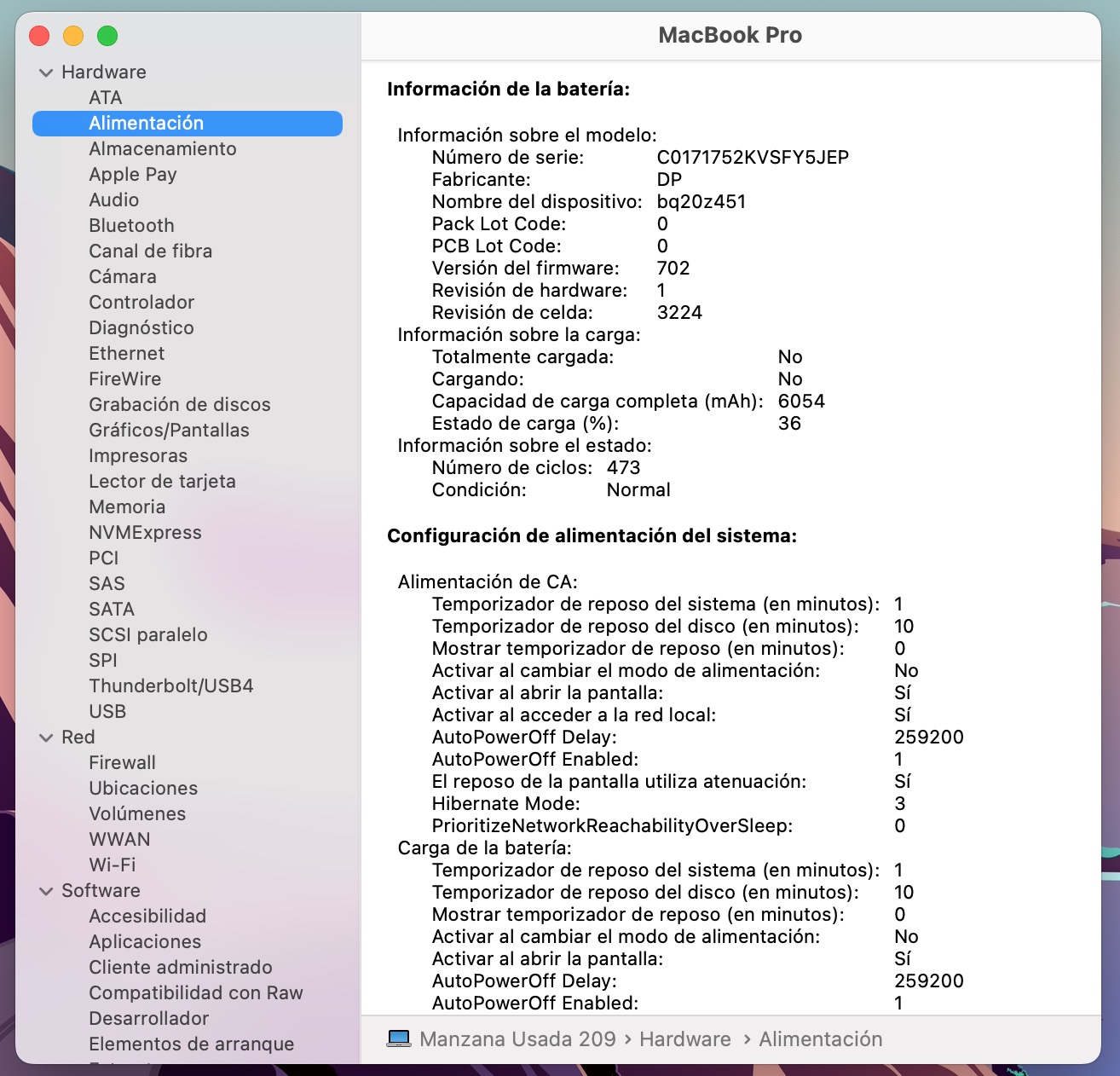Click the green zoom window button
This screenshot has height=1076, width=1120.
107,36
